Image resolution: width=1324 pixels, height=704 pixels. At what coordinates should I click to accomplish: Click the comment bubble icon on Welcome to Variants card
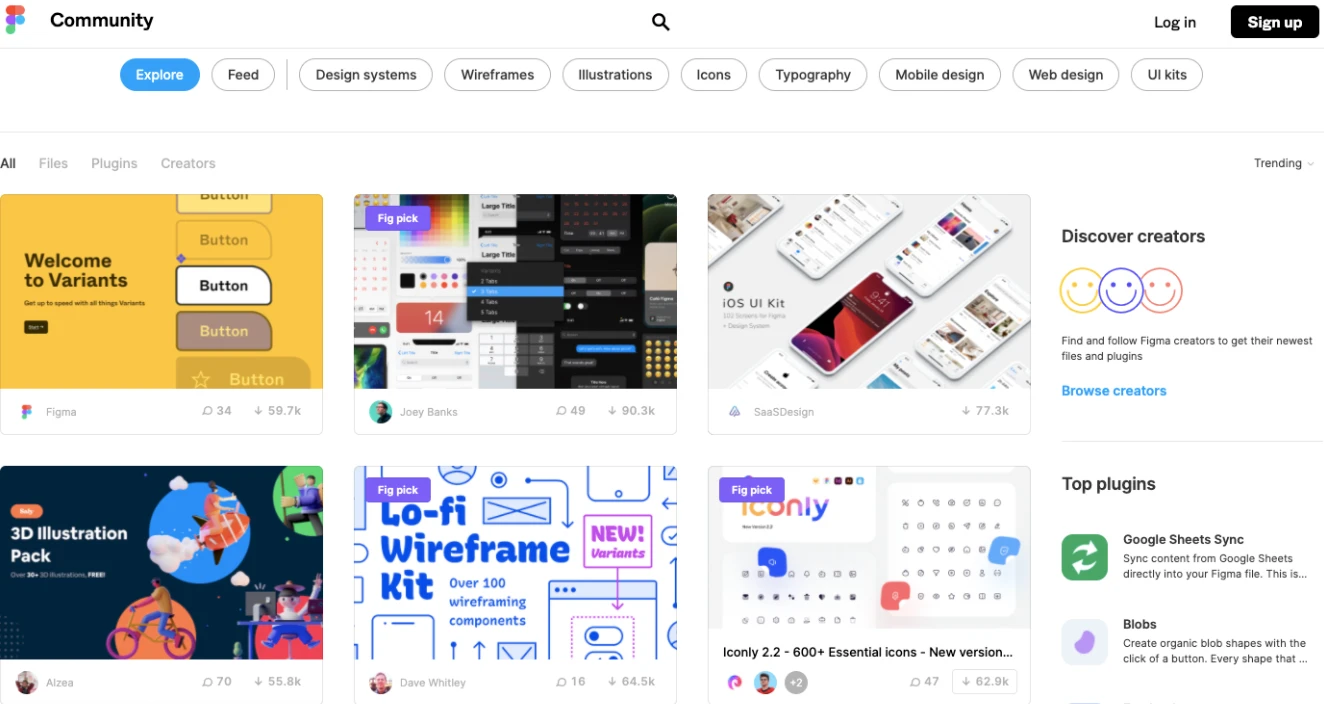206,410
